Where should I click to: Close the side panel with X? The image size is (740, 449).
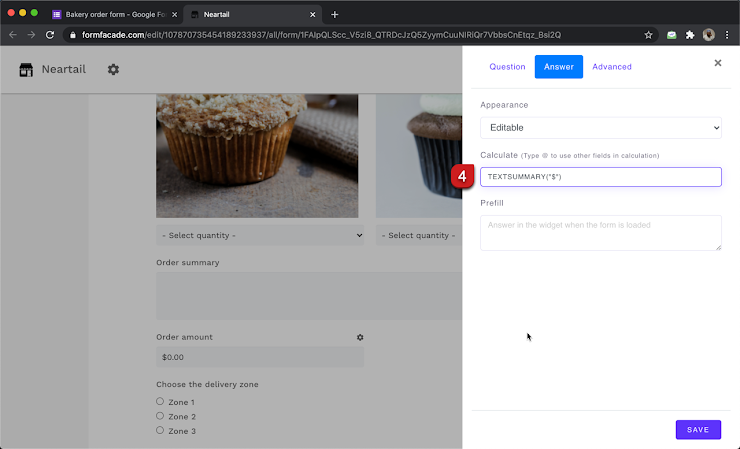[717, 63]
